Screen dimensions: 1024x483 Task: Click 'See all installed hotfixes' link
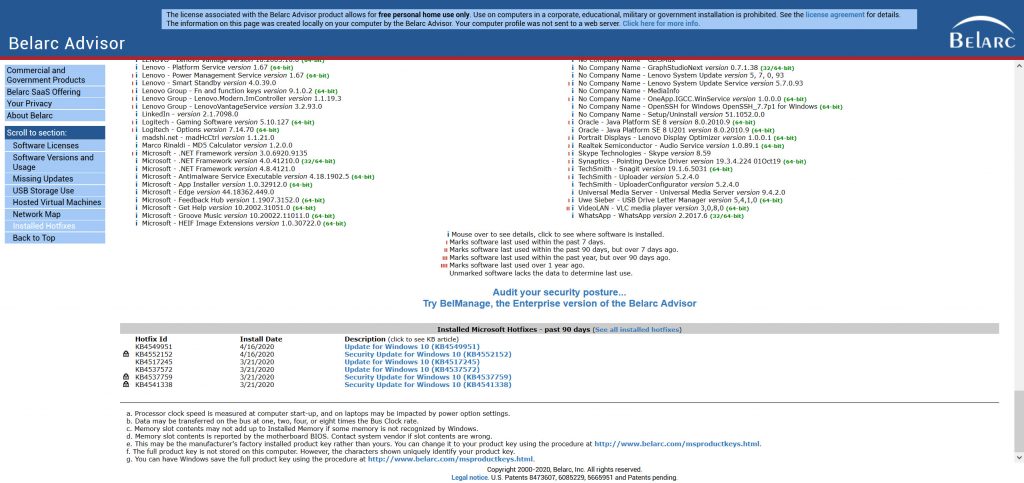coord(637,330)
